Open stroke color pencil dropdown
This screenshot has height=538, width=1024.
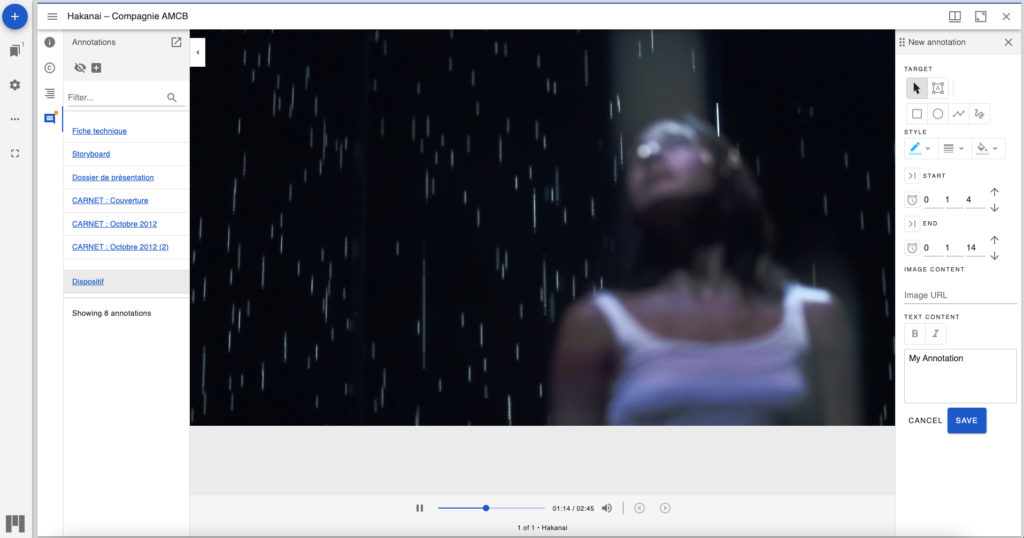click(x=921, y=148)
